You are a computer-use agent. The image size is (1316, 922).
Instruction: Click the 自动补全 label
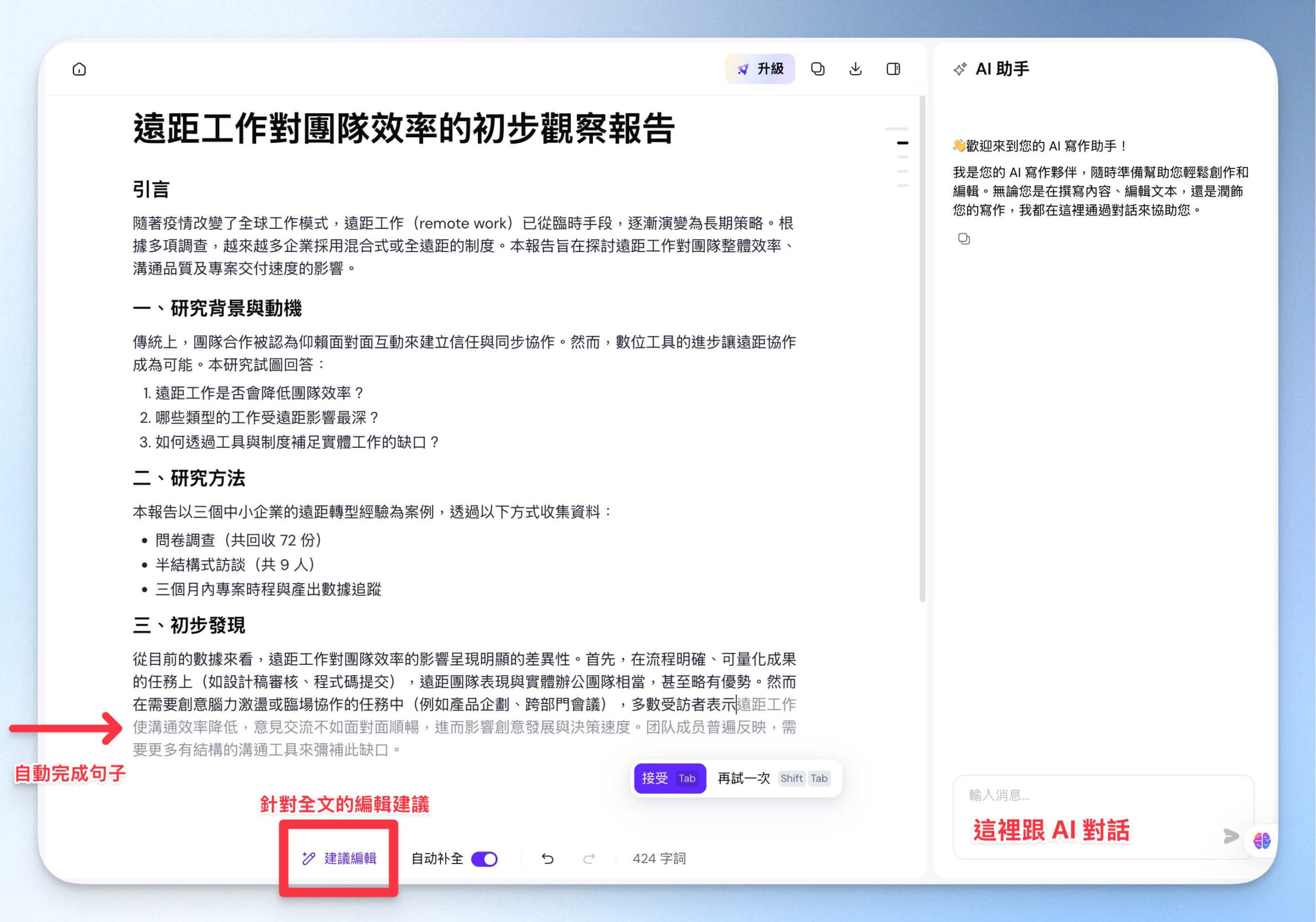pos(437,858)
